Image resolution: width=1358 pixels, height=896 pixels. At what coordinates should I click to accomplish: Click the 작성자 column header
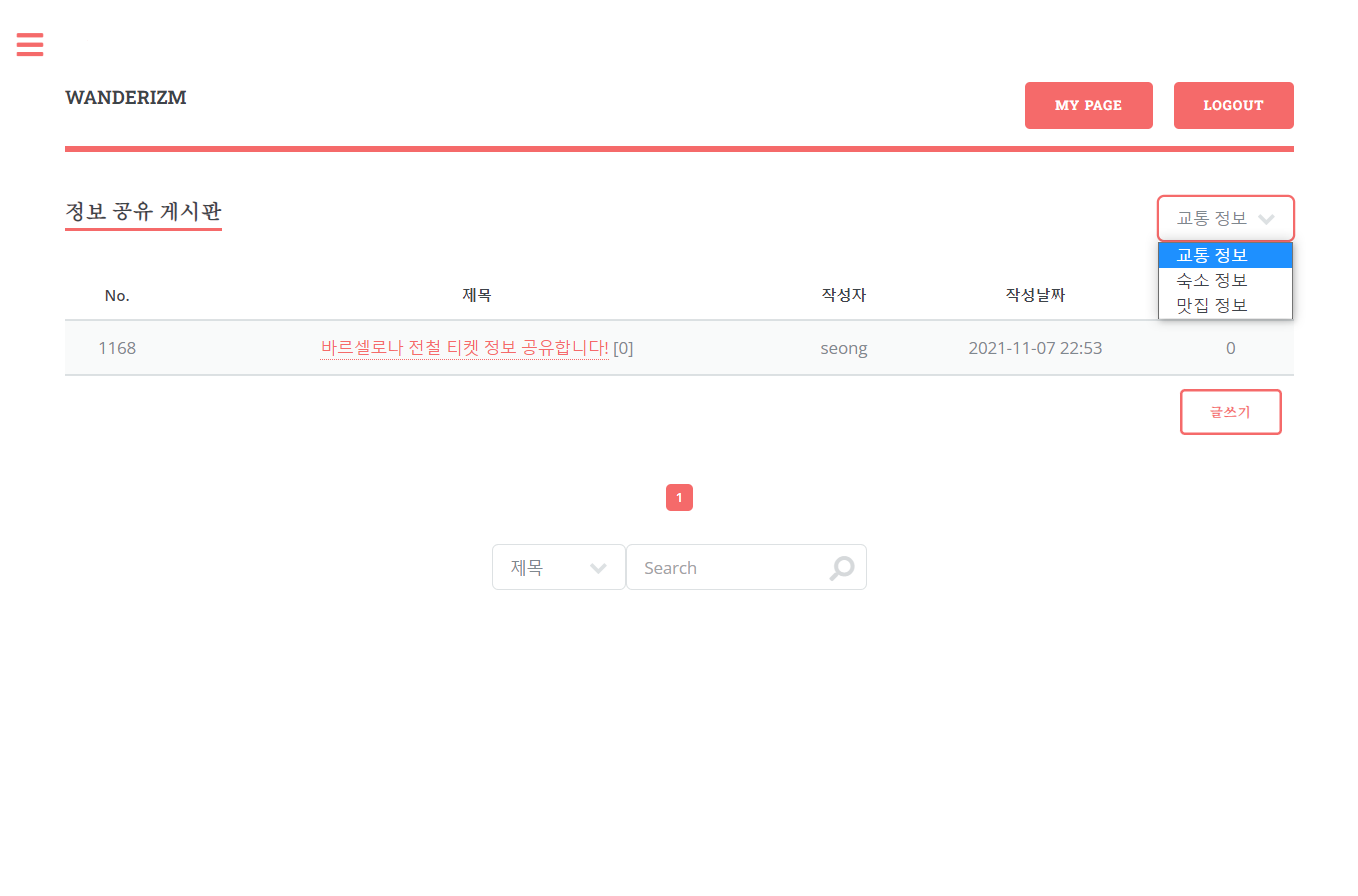click(x=844, y=295)
